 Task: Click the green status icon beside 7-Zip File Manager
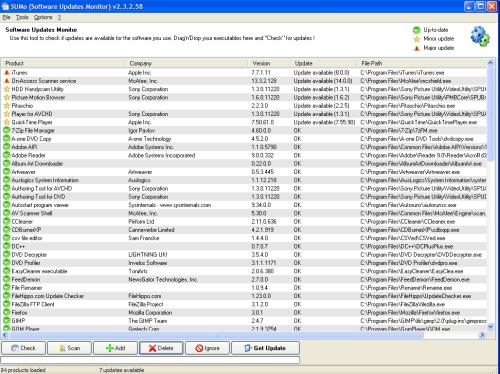7,130
